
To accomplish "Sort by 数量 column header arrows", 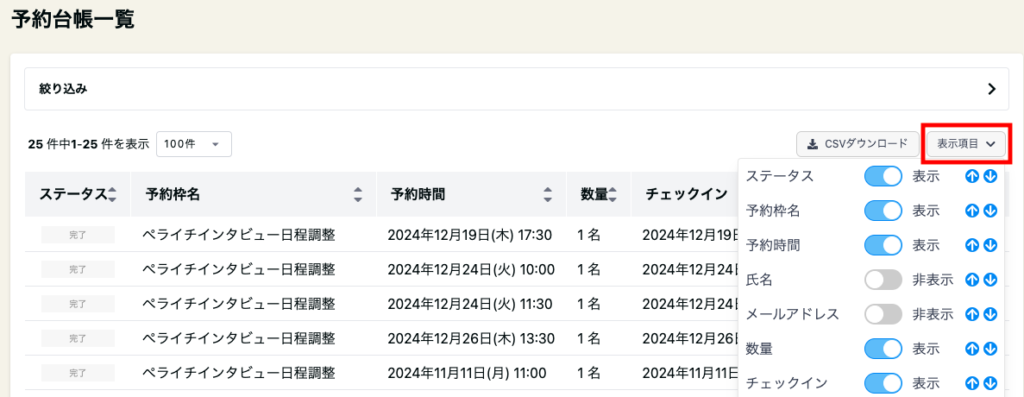I will pos(613,194).
